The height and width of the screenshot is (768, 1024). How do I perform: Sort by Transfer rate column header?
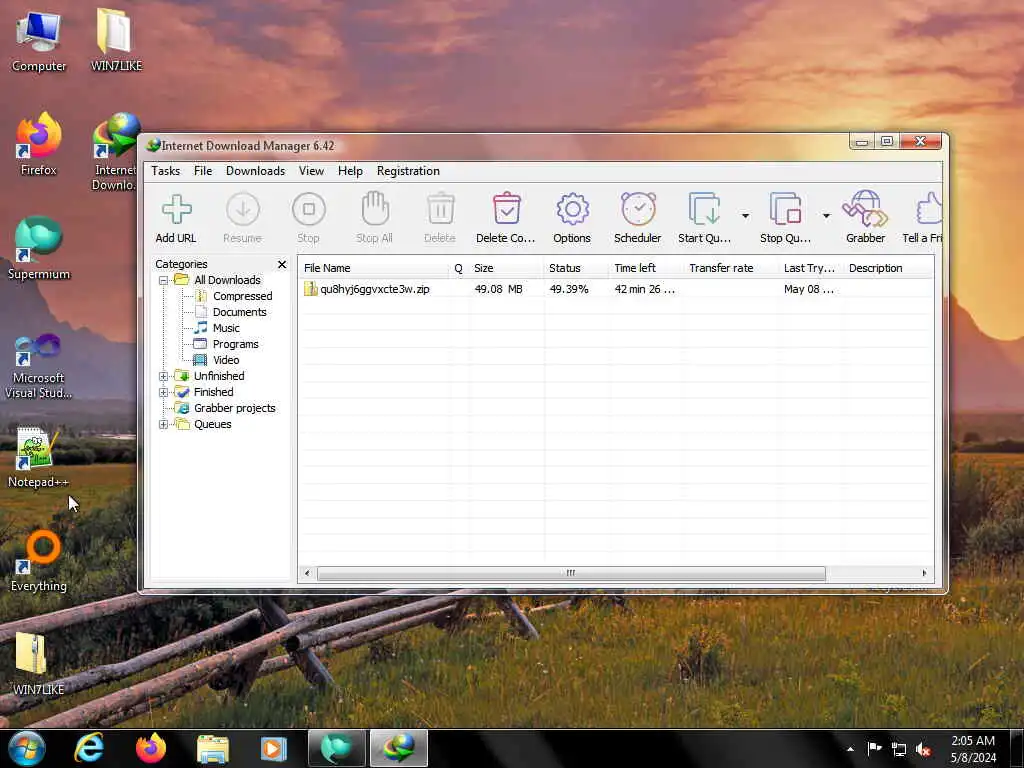[x=731, y=268]
